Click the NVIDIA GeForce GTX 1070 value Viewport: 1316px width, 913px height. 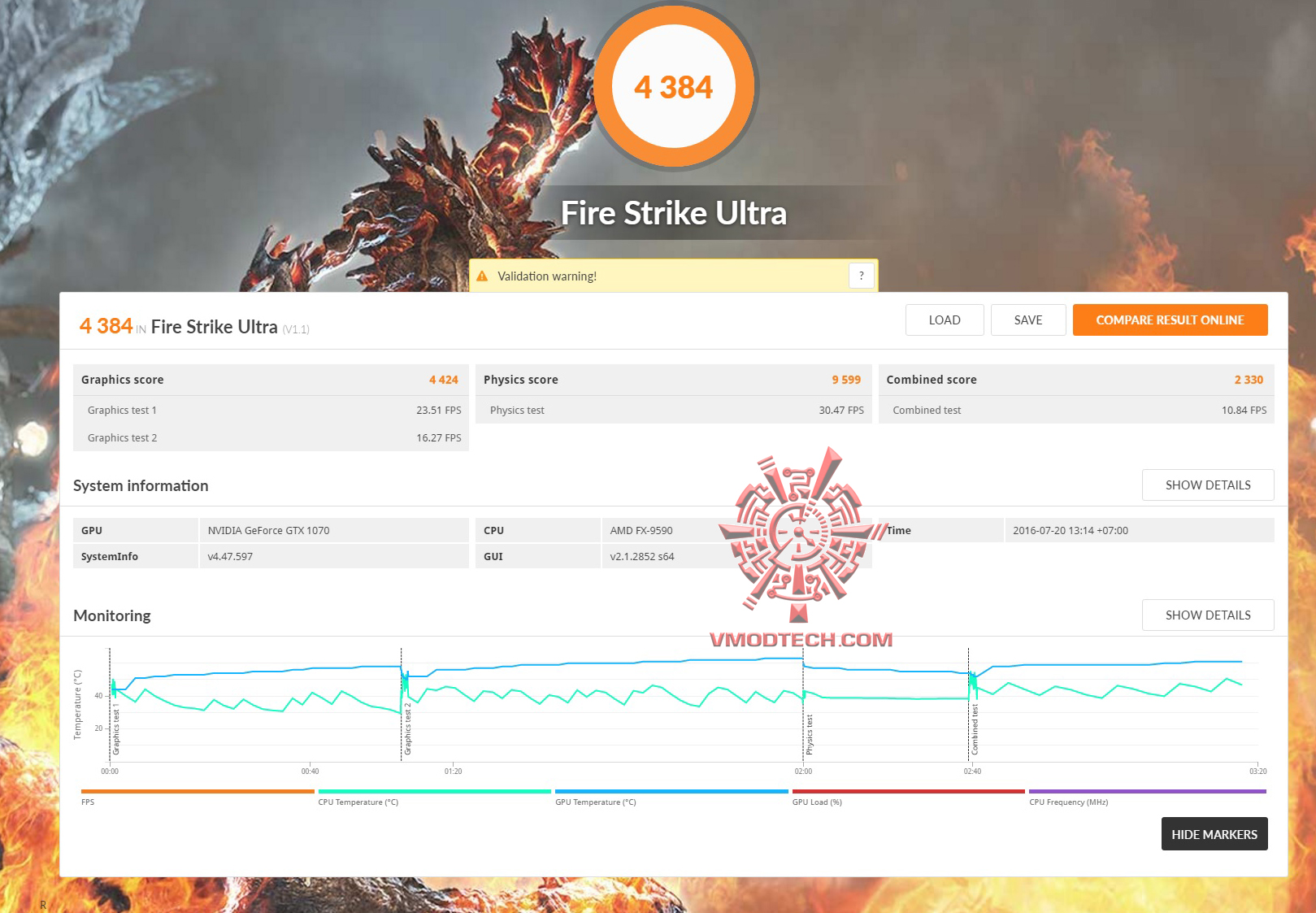pos(268,531)
